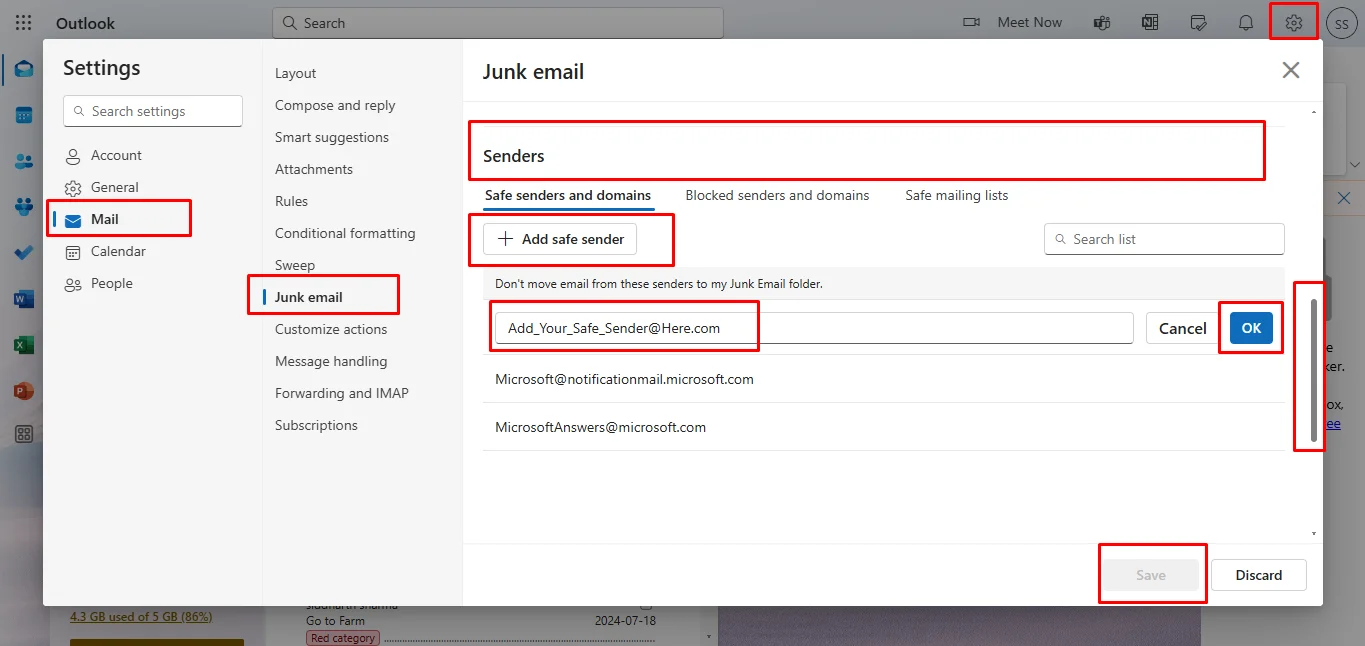
Task: Open the 4.3 GB used storage link
Action: (x=141, y=617)
